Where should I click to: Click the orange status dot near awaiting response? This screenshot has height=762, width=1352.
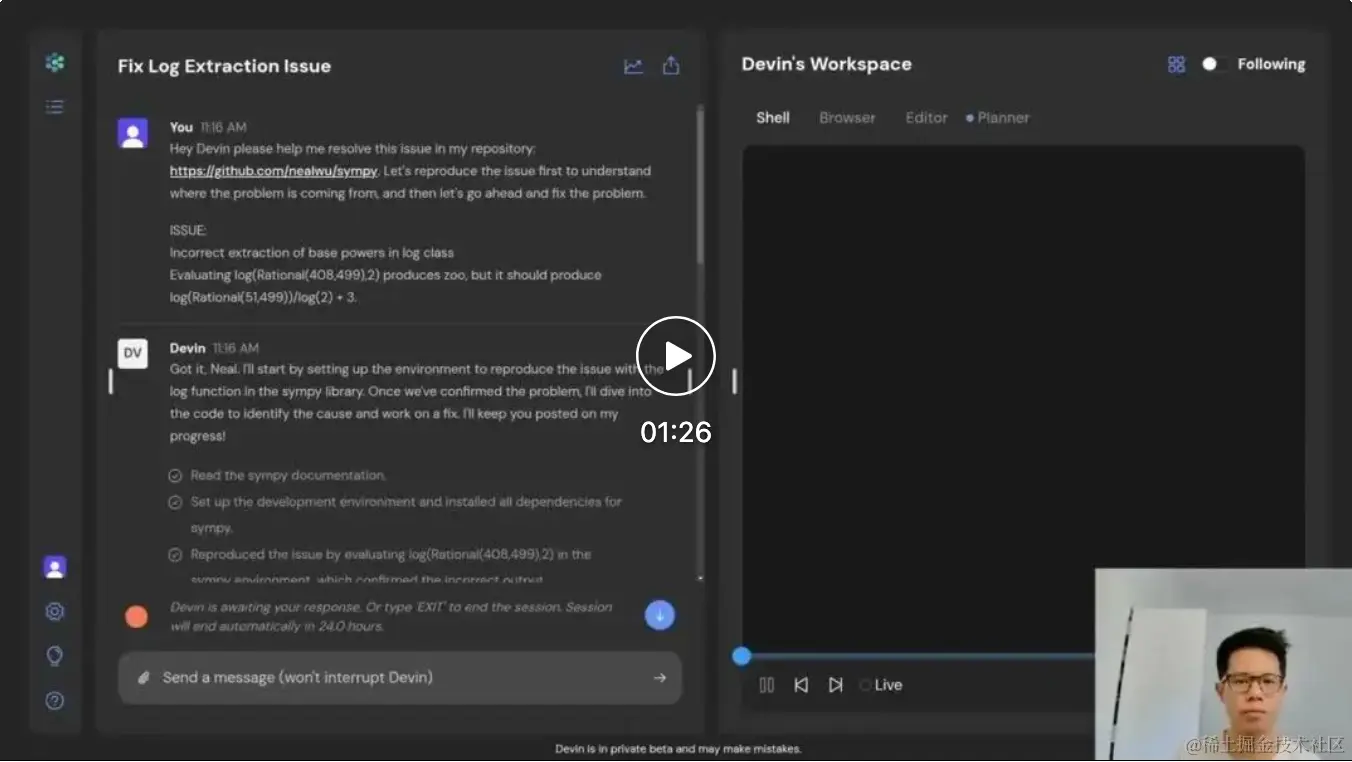click(x=137, y=616)
